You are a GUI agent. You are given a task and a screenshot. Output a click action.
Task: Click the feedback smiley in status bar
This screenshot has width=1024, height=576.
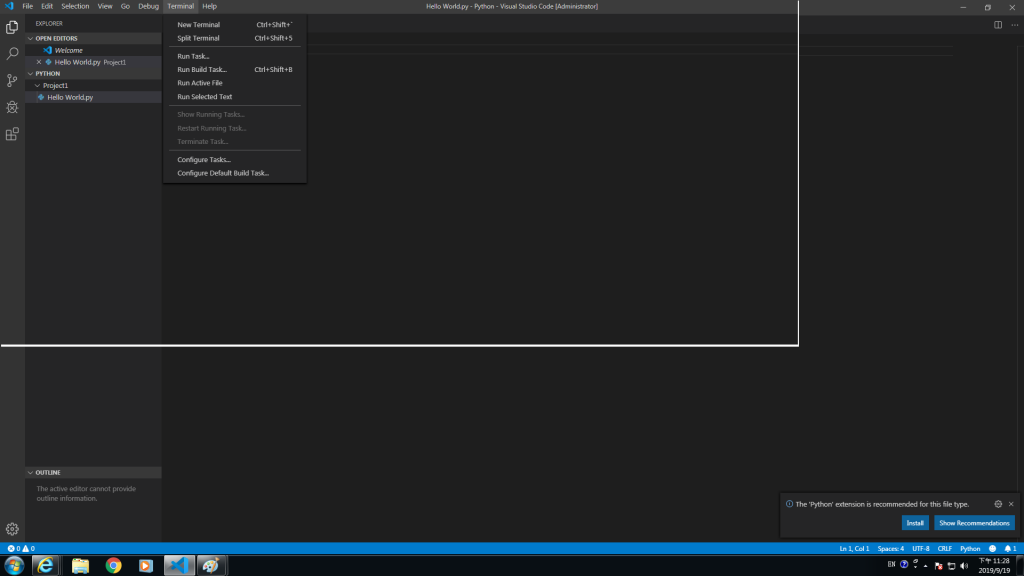click(993, 549)
